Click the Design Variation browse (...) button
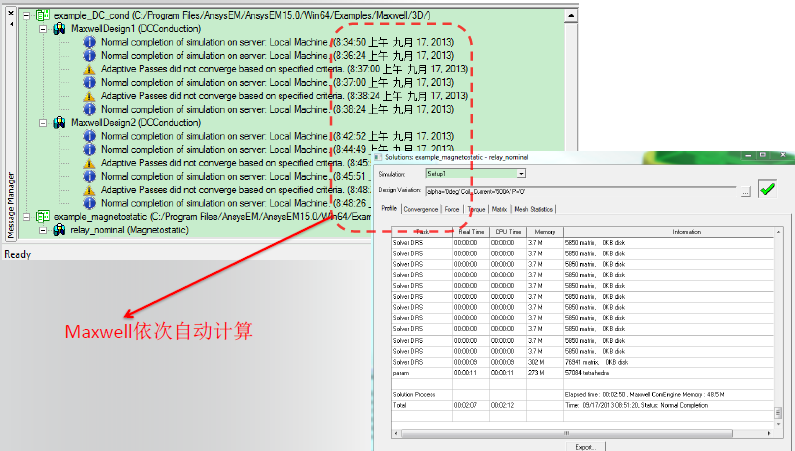The width and height of the screenshot is (795, 451). point(745,192)
